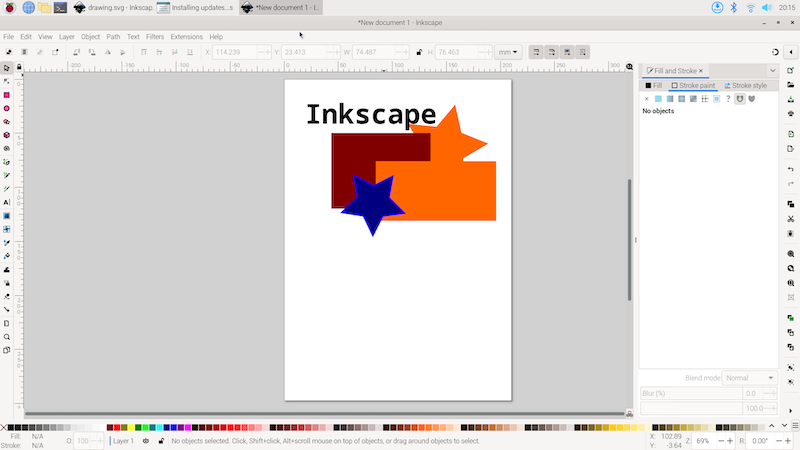This screenshot has height=450, width=800.
Task: Click the Print document icon
Action: click(x=791, y=114)
